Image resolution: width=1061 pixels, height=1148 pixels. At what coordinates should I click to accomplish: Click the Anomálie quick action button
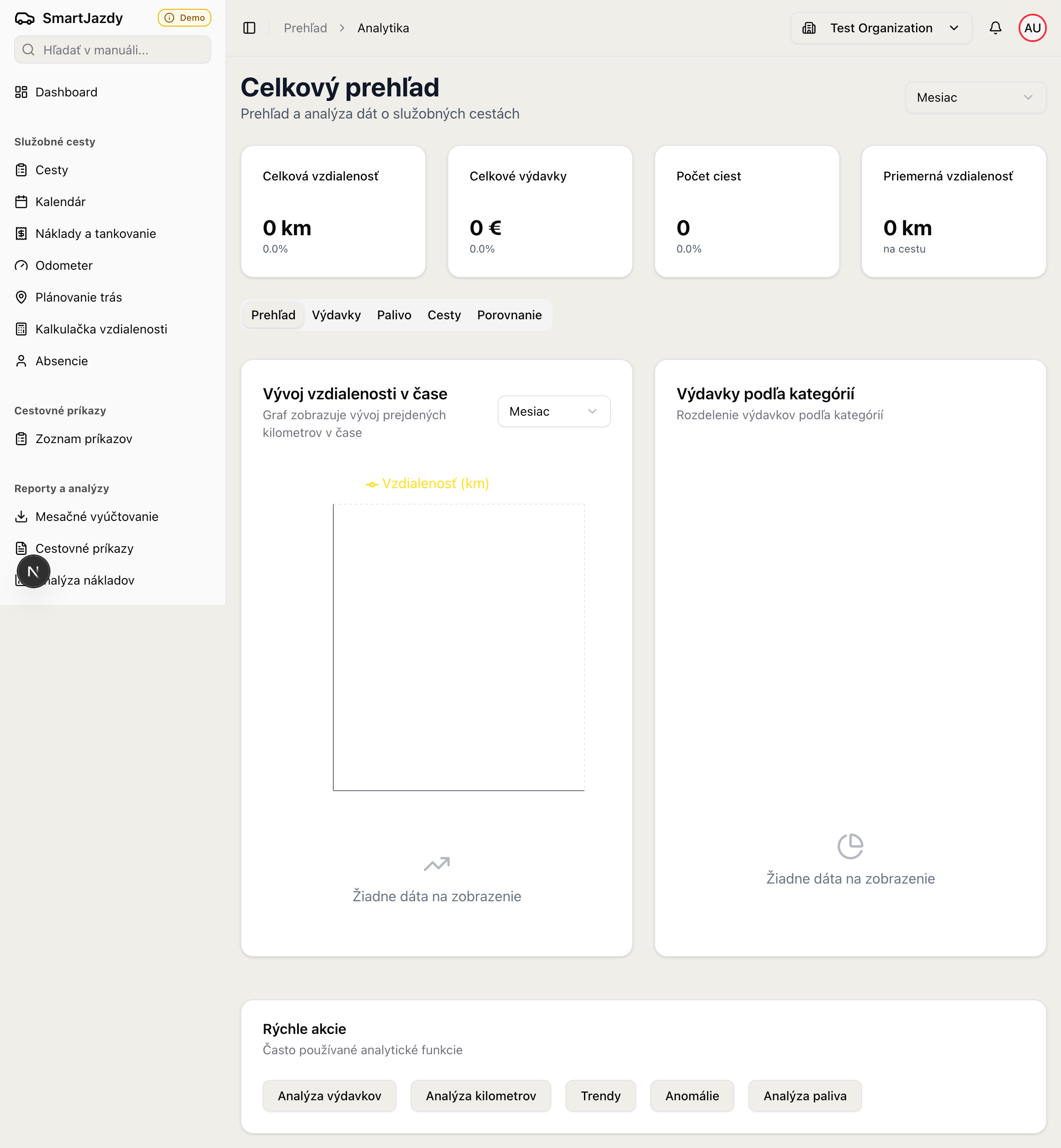691,1095
